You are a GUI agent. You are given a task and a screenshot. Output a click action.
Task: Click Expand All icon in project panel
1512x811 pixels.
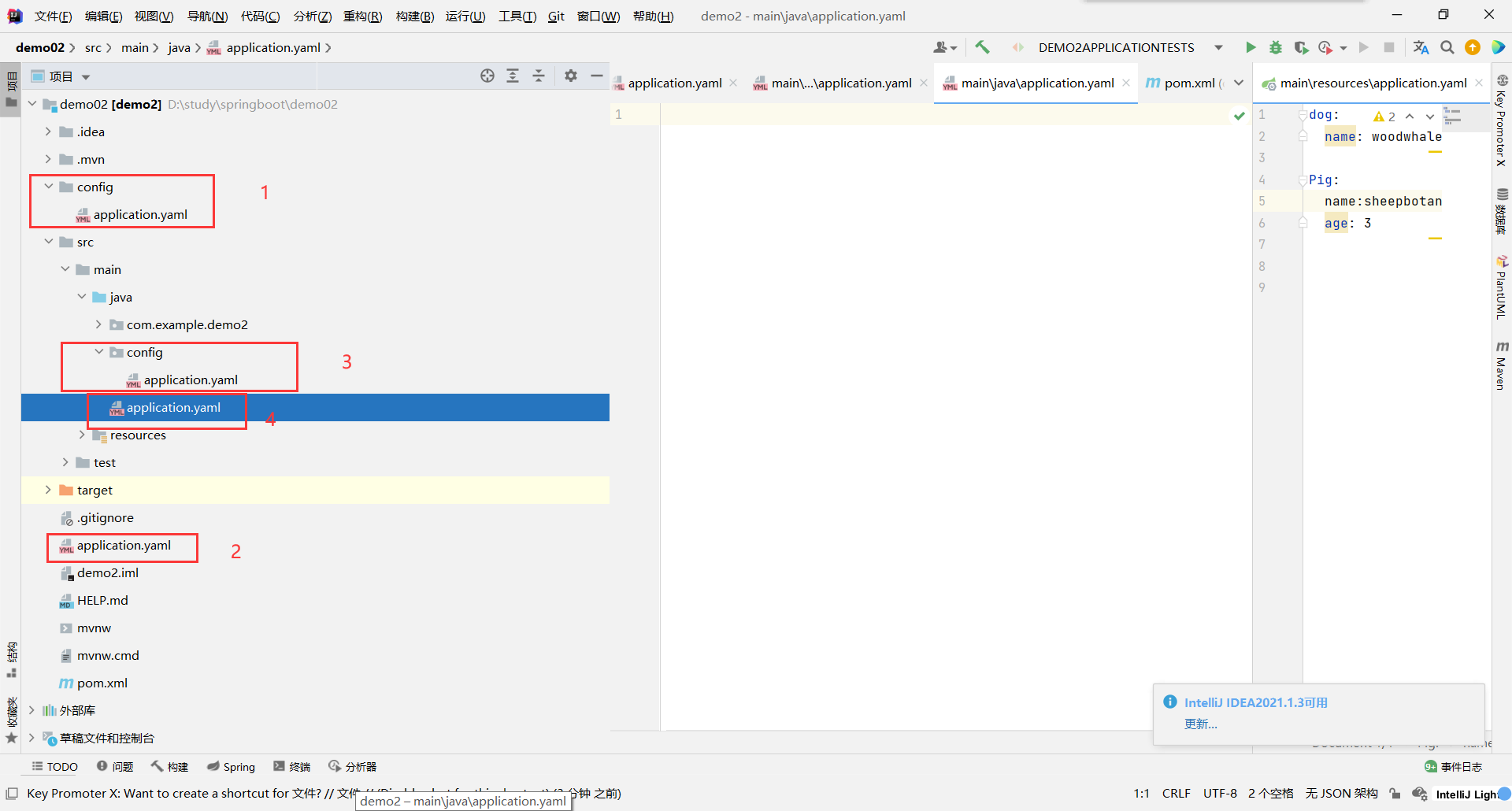(513, 76)
